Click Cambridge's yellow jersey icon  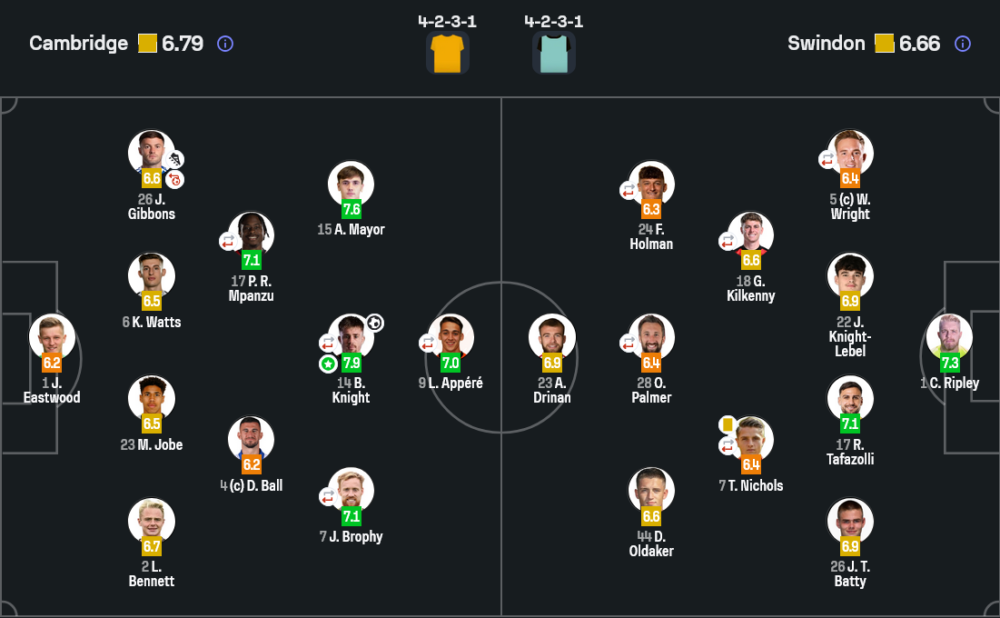[447, 53]
